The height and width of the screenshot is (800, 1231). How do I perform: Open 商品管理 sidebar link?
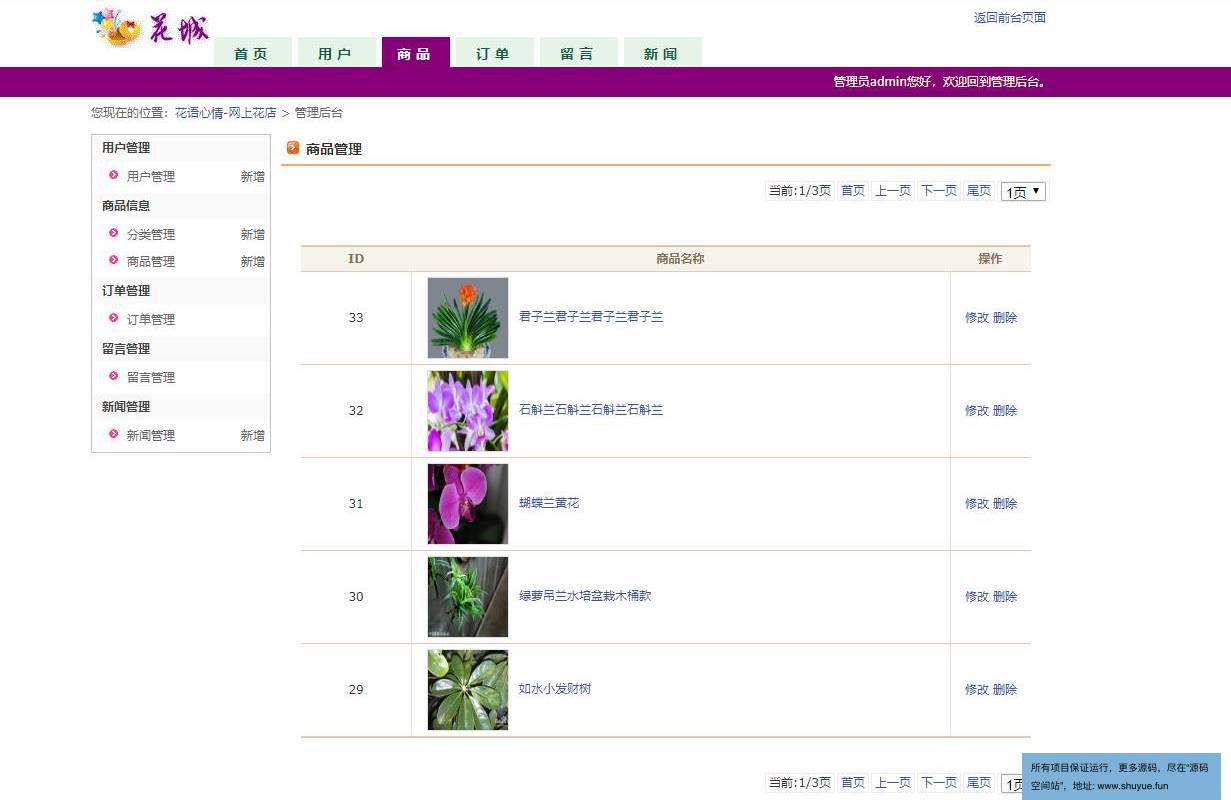151,261
